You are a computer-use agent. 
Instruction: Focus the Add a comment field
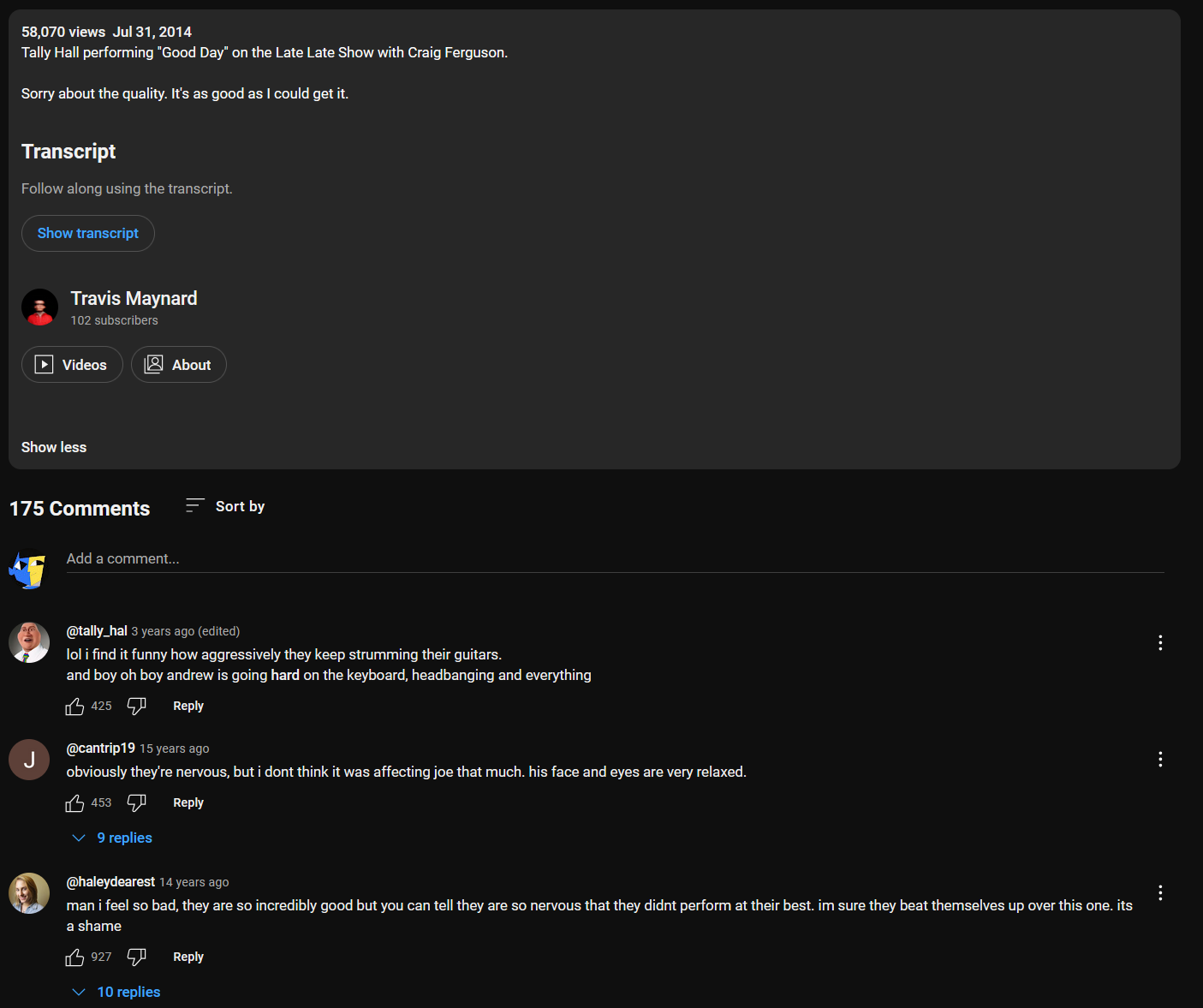(x=615, y=558)
